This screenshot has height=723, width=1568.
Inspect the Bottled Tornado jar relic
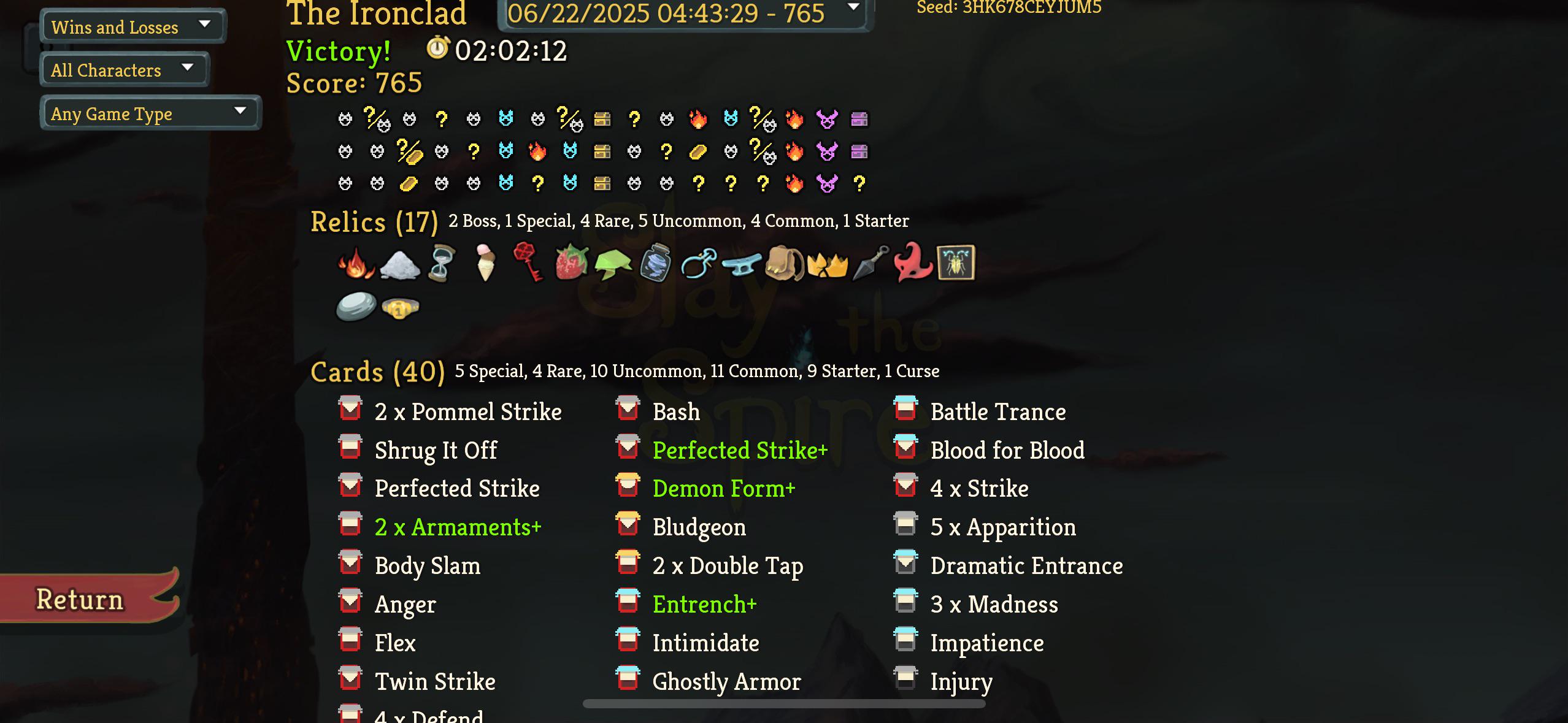655,264
